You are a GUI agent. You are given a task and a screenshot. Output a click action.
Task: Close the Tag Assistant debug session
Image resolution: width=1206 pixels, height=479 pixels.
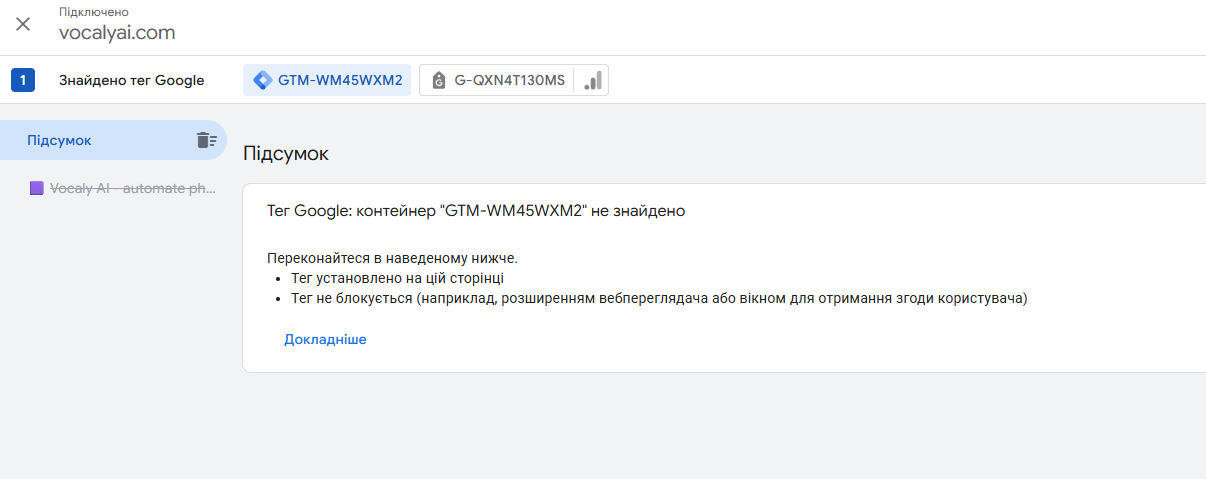(x=23, y=24)
